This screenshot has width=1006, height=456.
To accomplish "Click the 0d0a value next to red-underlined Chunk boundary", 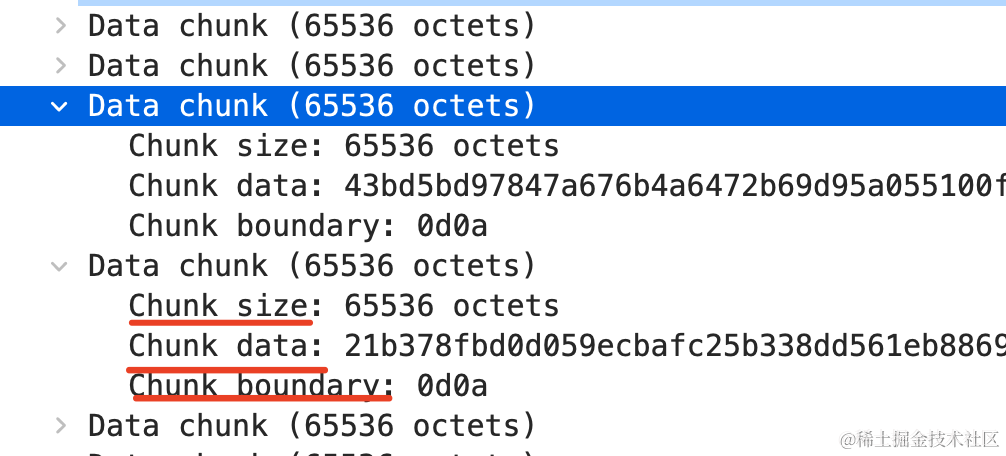I will click(x=452, y=385).
